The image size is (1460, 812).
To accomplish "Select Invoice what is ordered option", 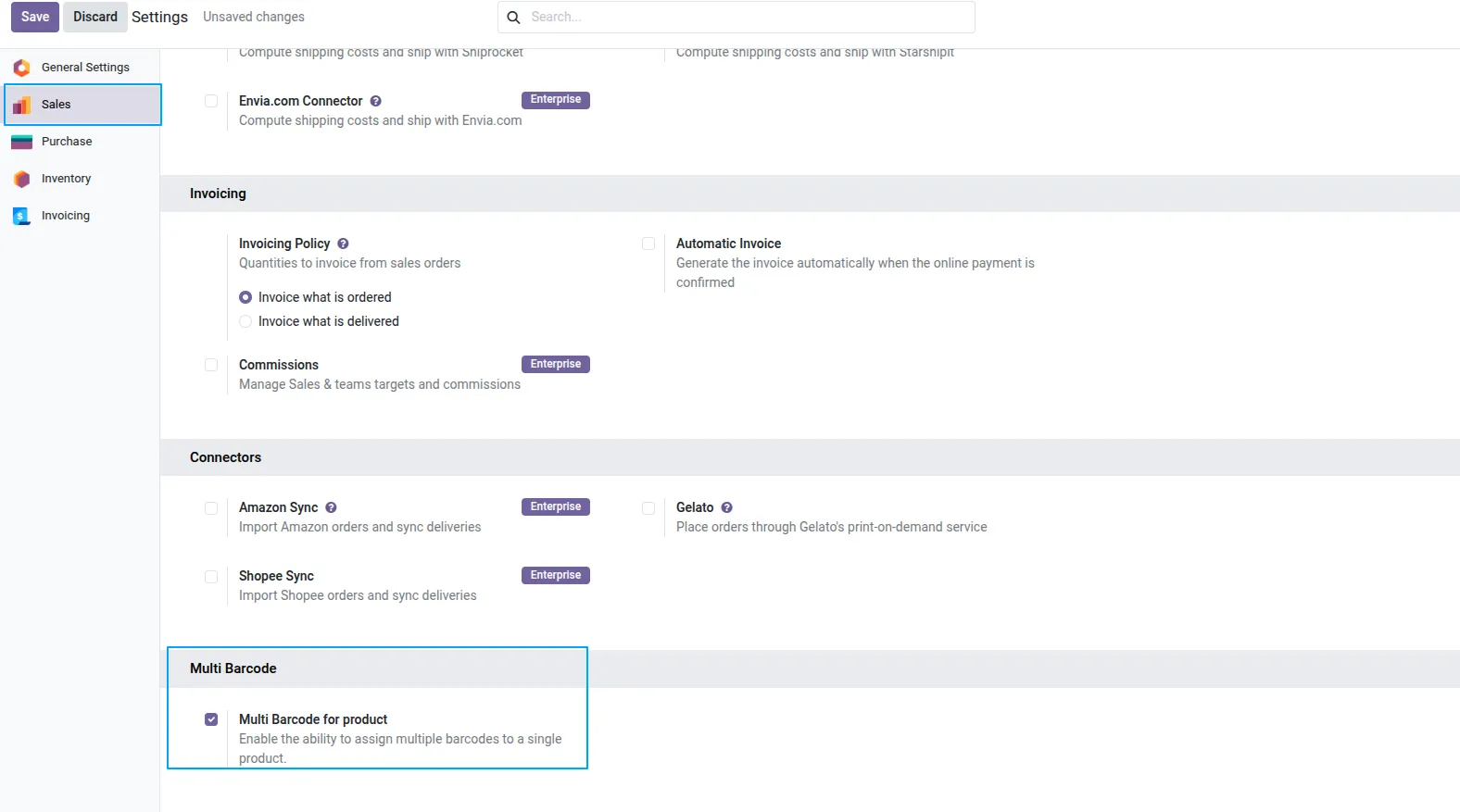I will (x=245, y=297).
